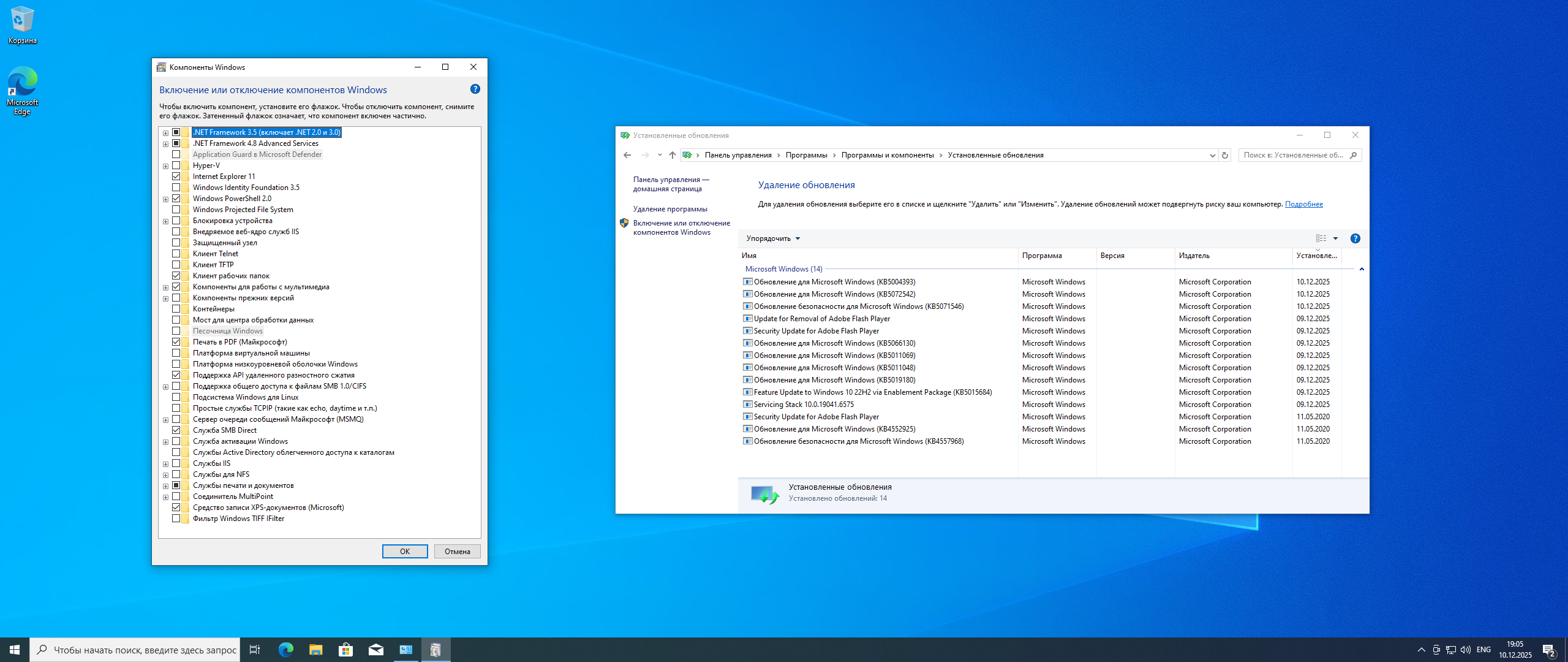Image resolution: width=1568 pixels, height=662 pixels.
Task: Click the Подробнее link
Action: (1303, 204)
